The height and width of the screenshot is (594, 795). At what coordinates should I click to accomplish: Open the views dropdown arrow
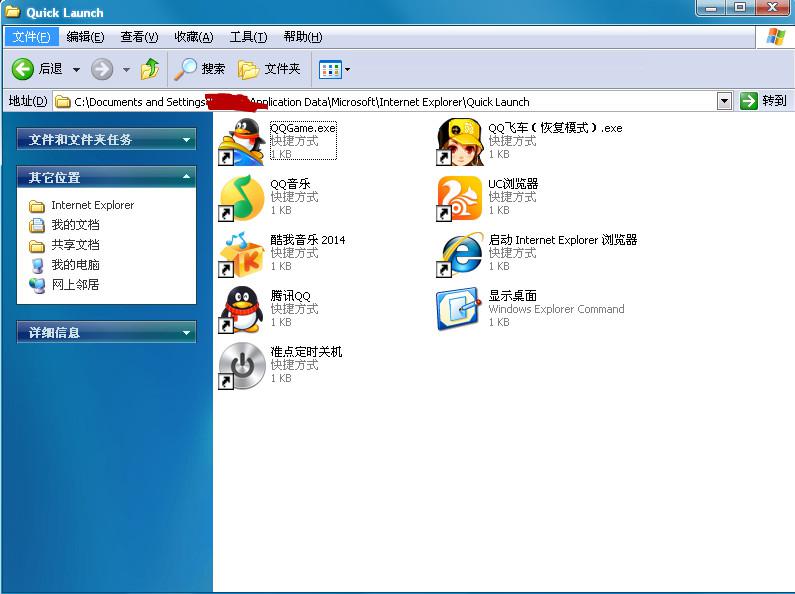[x=347, y=69]
